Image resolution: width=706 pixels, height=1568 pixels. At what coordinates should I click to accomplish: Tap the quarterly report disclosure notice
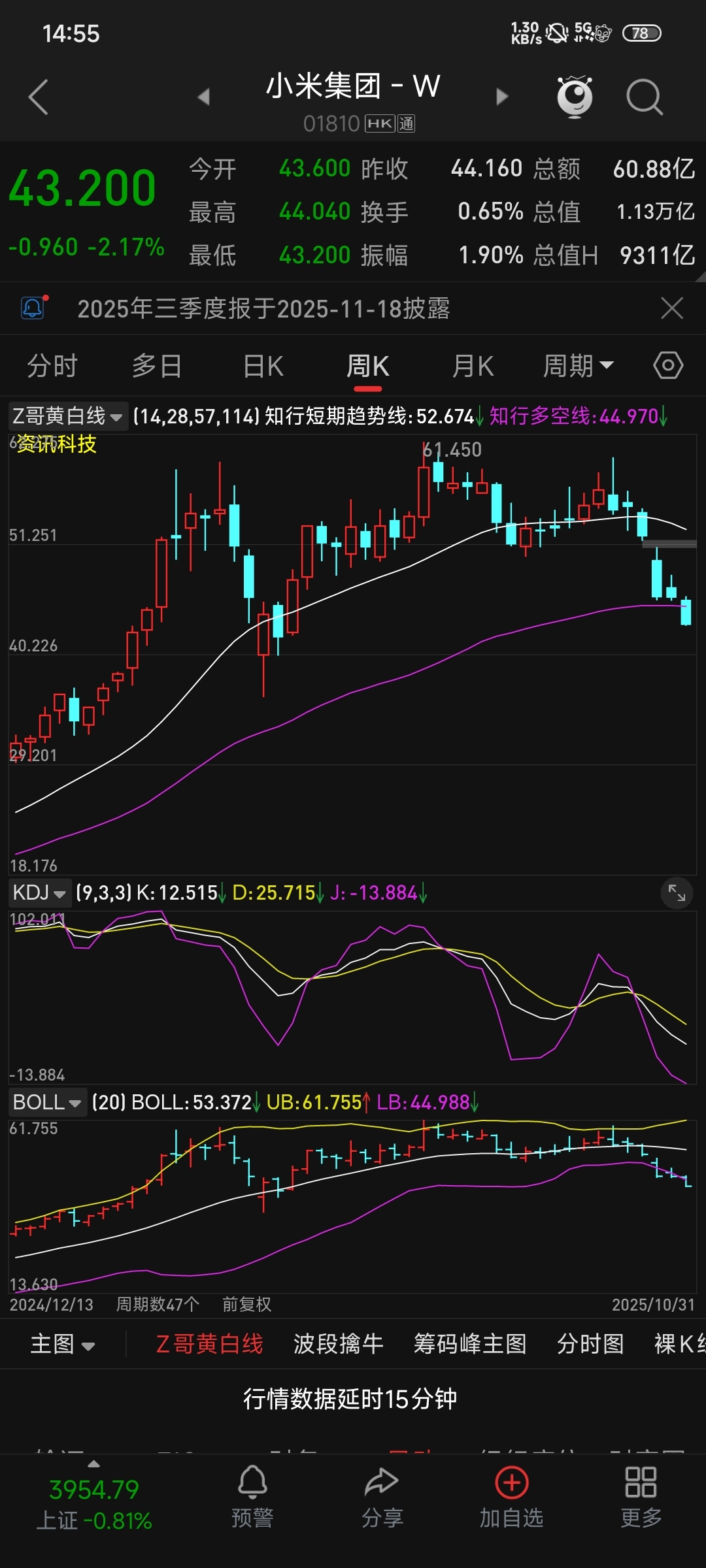264,308
